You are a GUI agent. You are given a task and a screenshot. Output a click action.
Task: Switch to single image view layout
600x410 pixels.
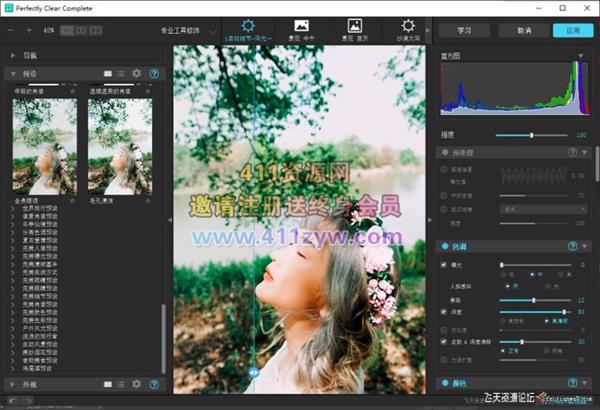pos(67,30)
